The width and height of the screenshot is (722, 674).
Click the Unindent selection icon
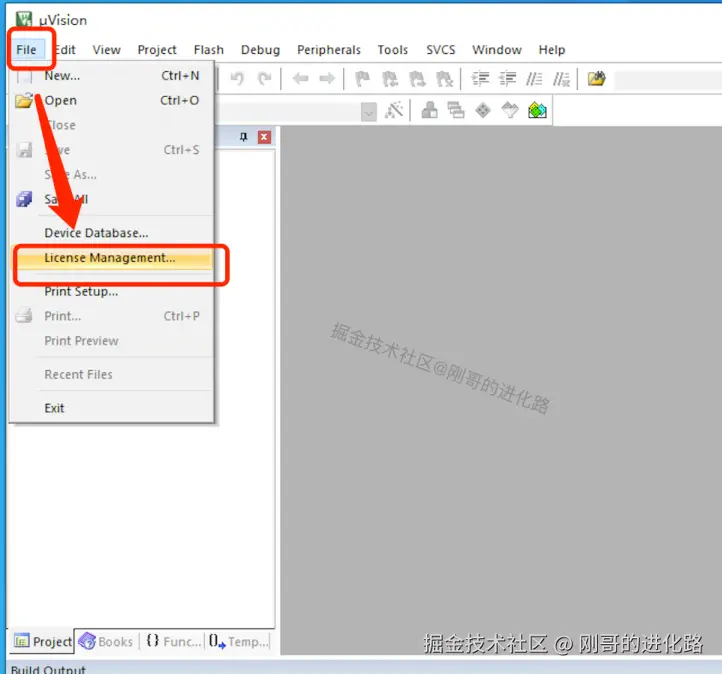click(507, 79)
